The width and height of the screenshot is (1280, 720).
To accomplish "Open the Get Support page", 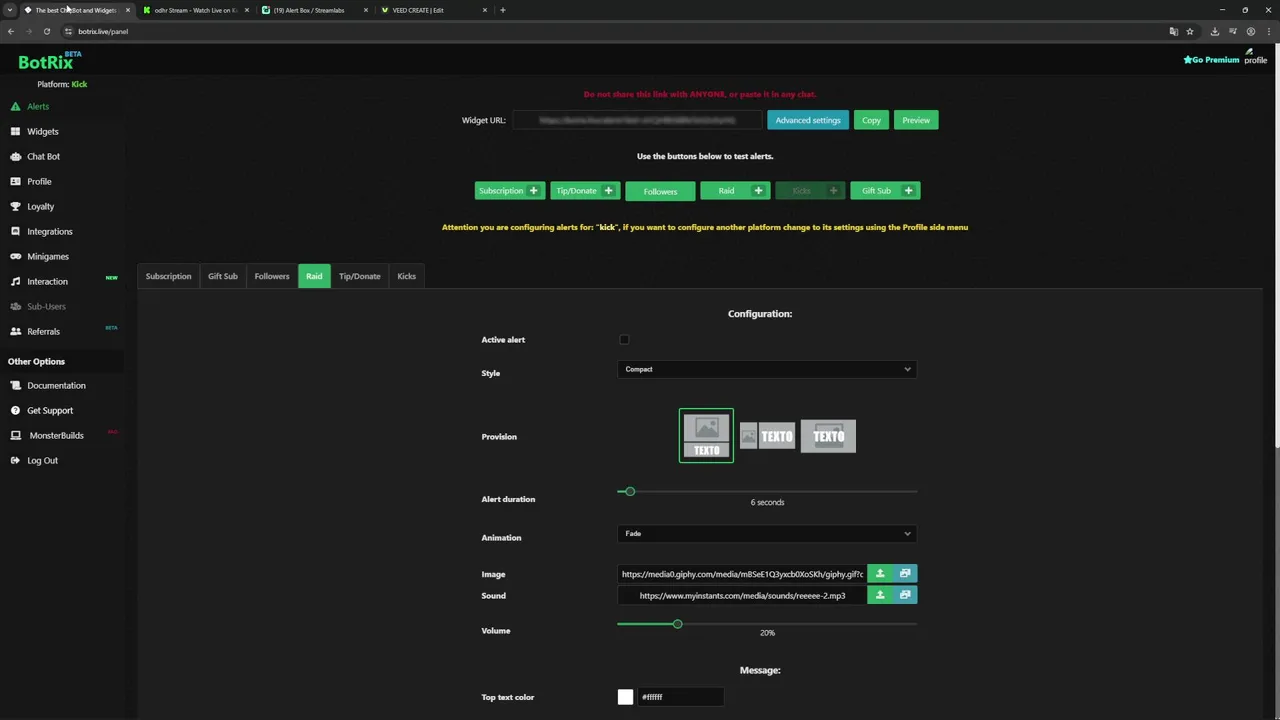I will [49, 410].
